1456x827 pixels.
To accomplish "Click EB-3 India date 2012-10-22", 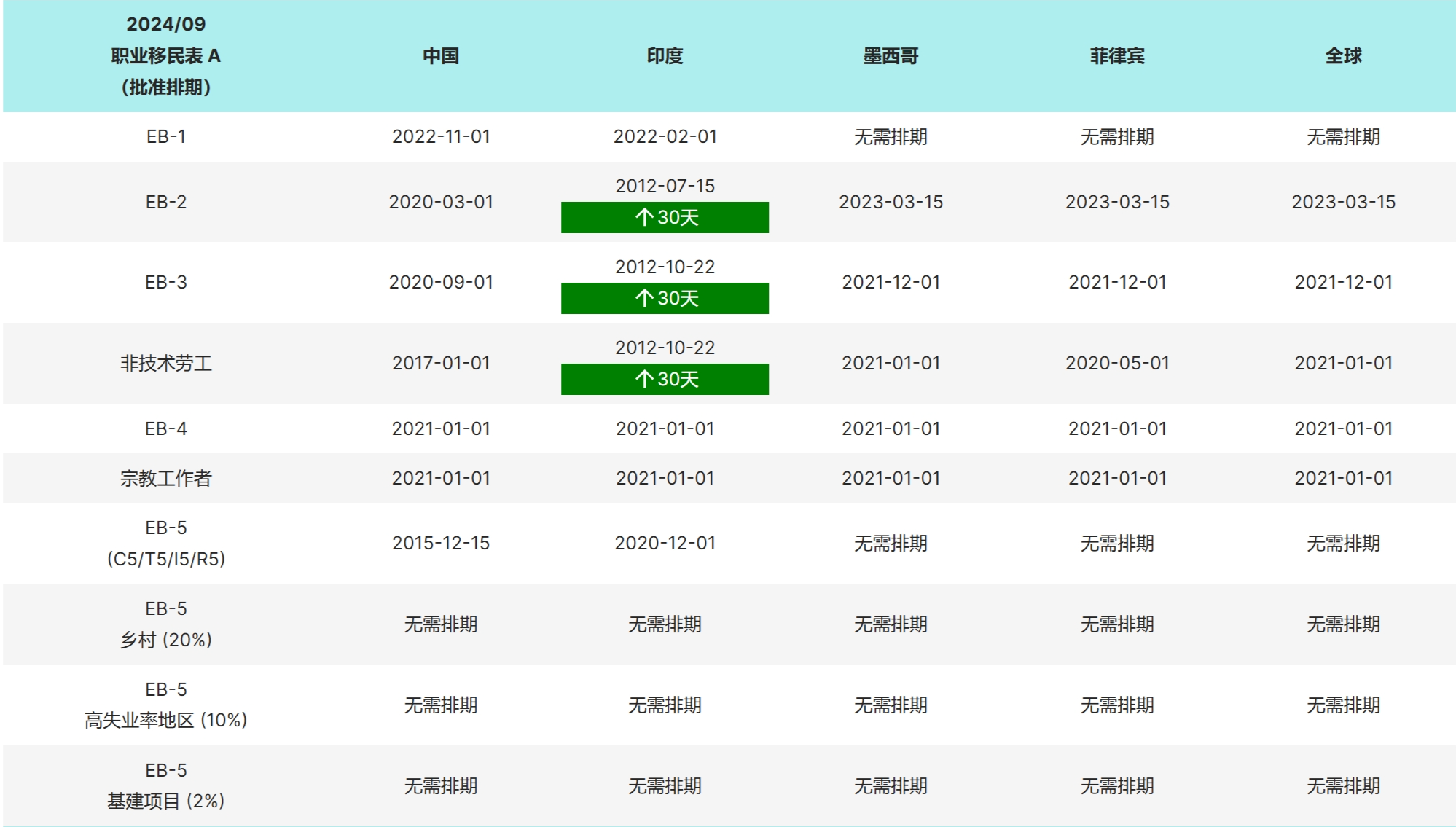I will point(665,267).
